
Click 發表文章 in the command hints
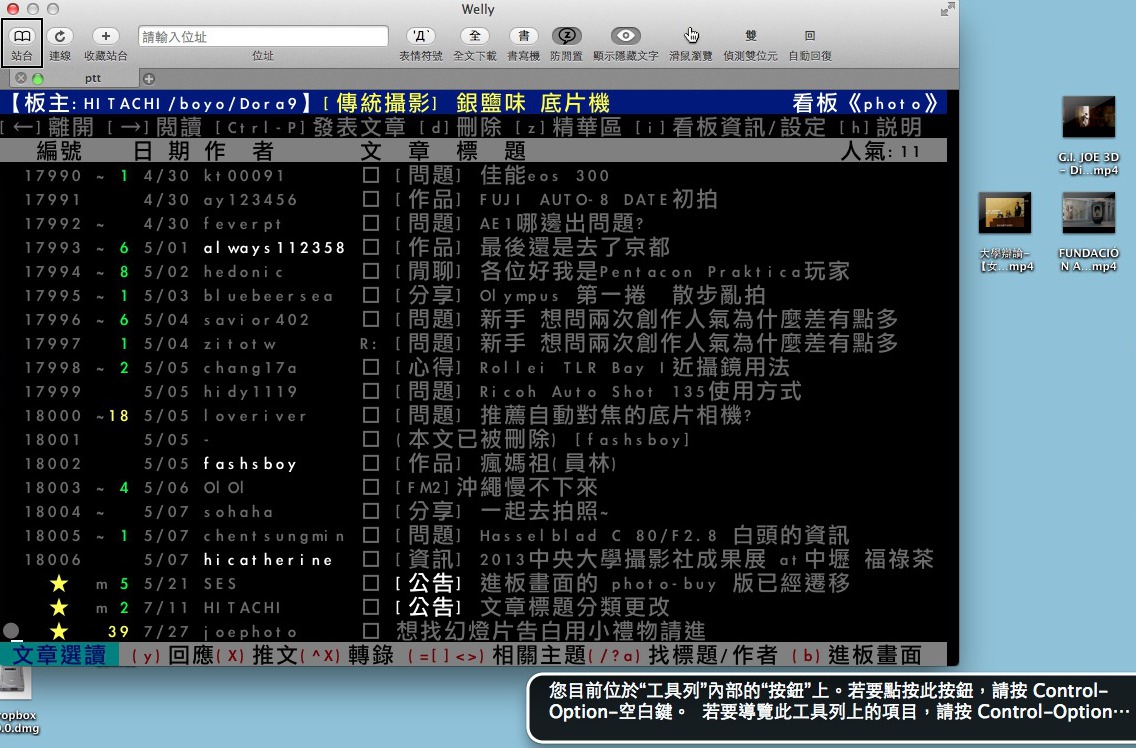(359, 127)
